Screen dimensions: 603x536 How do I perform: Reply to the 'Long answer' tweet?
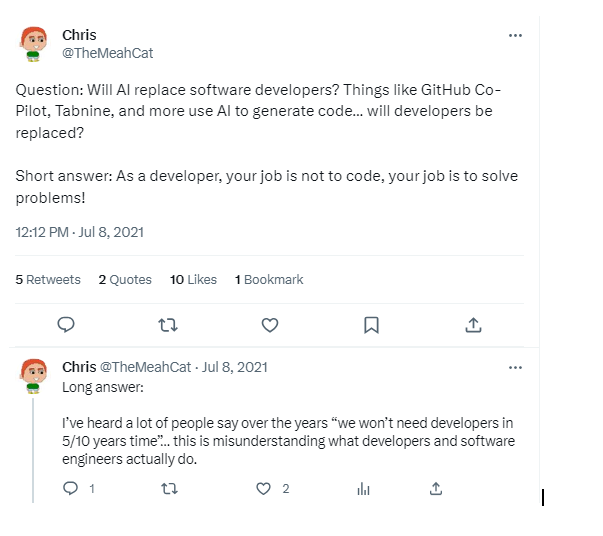tap(71, 489)
